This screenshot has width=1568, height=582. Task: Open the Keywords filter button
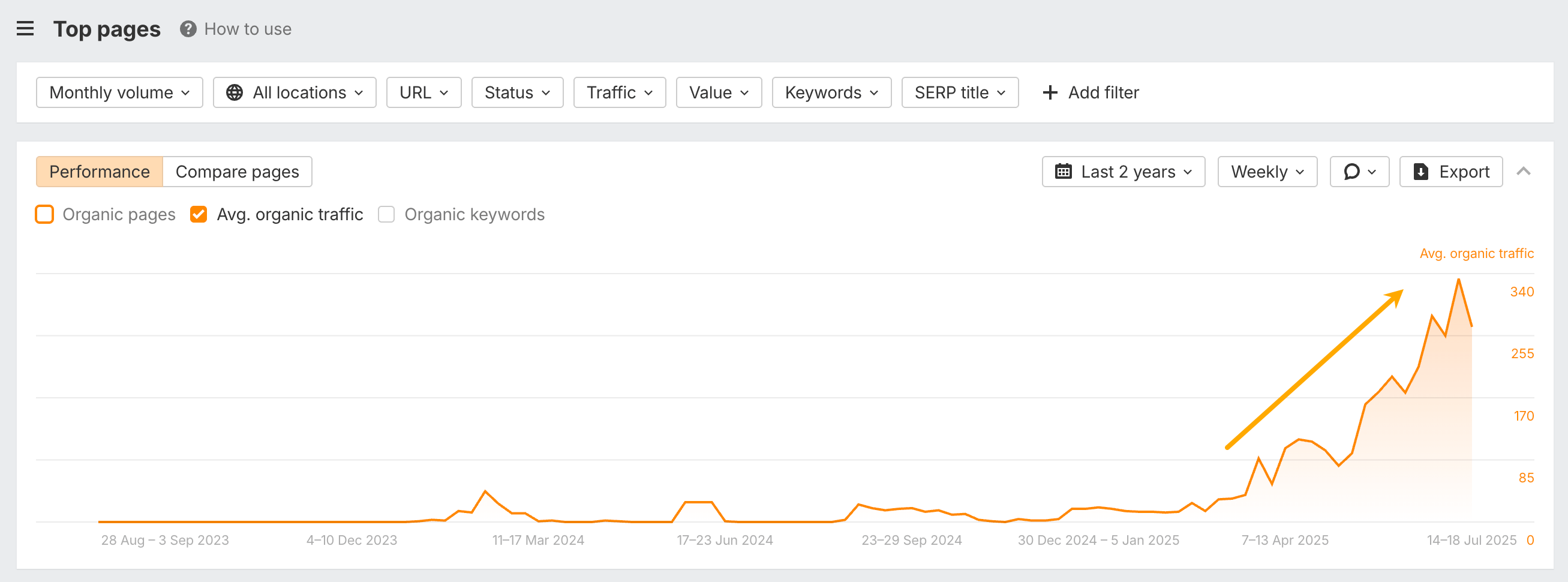831,92
